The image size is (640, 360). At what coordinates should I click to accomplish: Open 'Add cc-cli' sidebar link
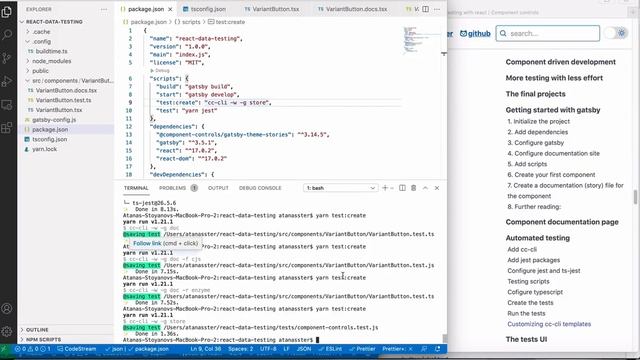pos(522,249)
